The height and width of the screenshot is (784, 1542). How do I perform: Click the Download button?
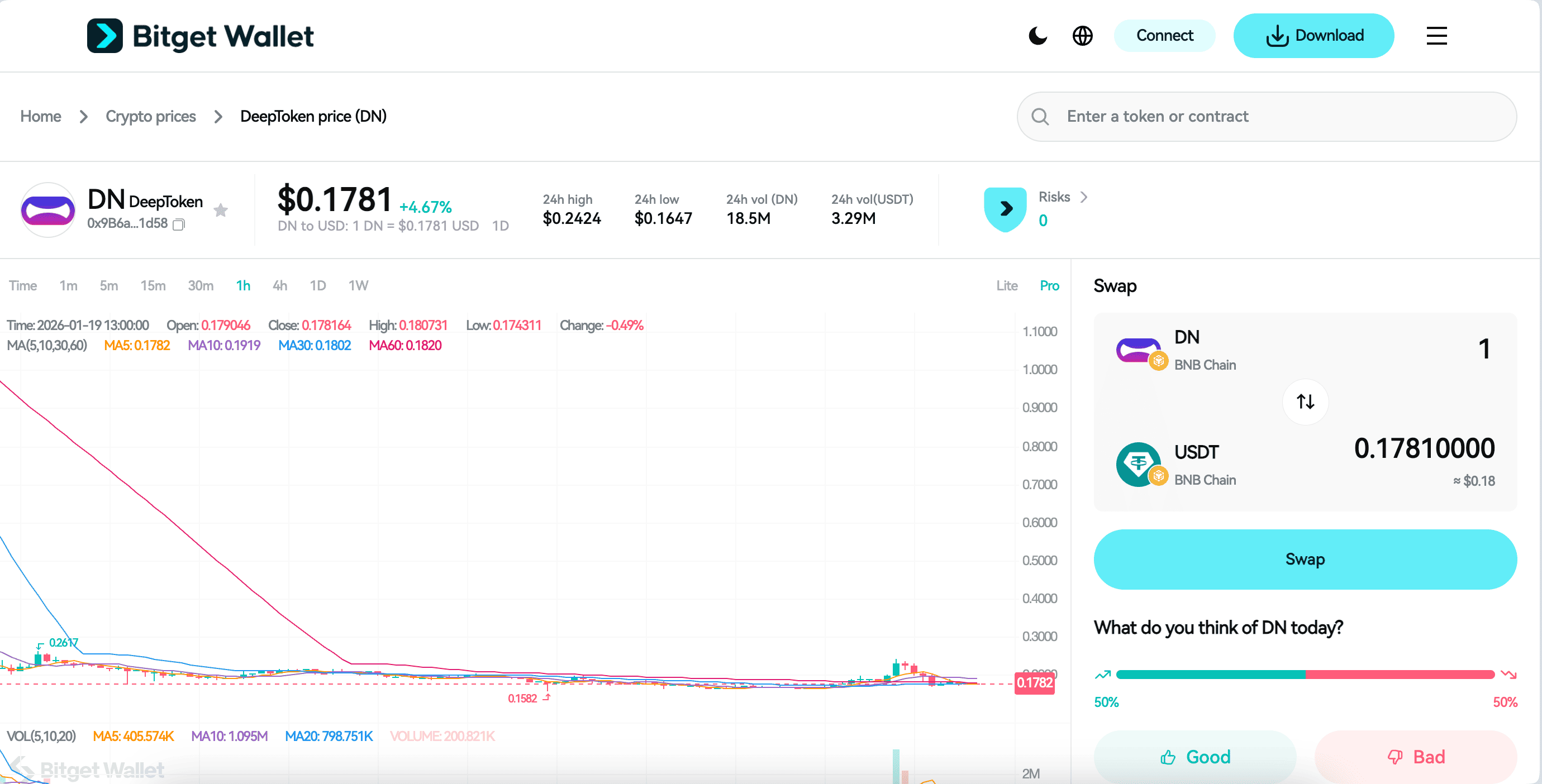(x=1315, y=35)
